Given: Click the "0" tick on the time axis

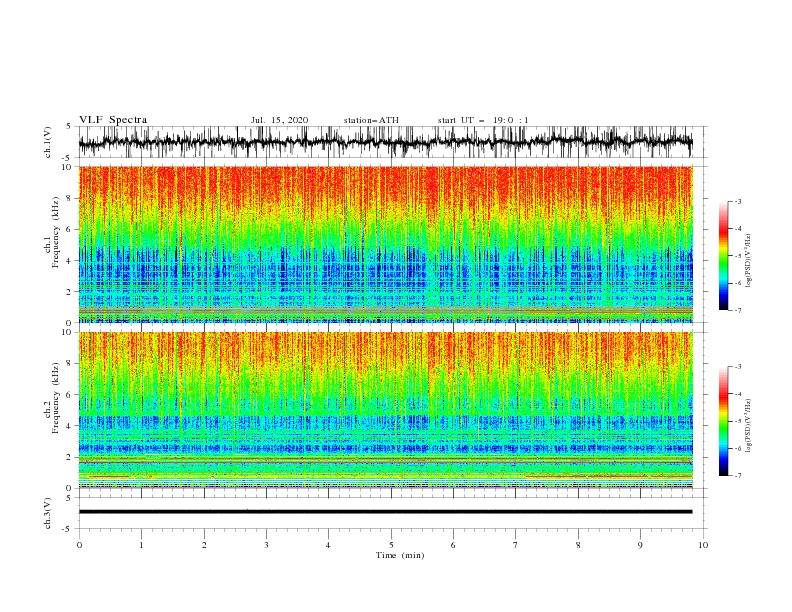Looking at the screenshot, I should (79, 545).
